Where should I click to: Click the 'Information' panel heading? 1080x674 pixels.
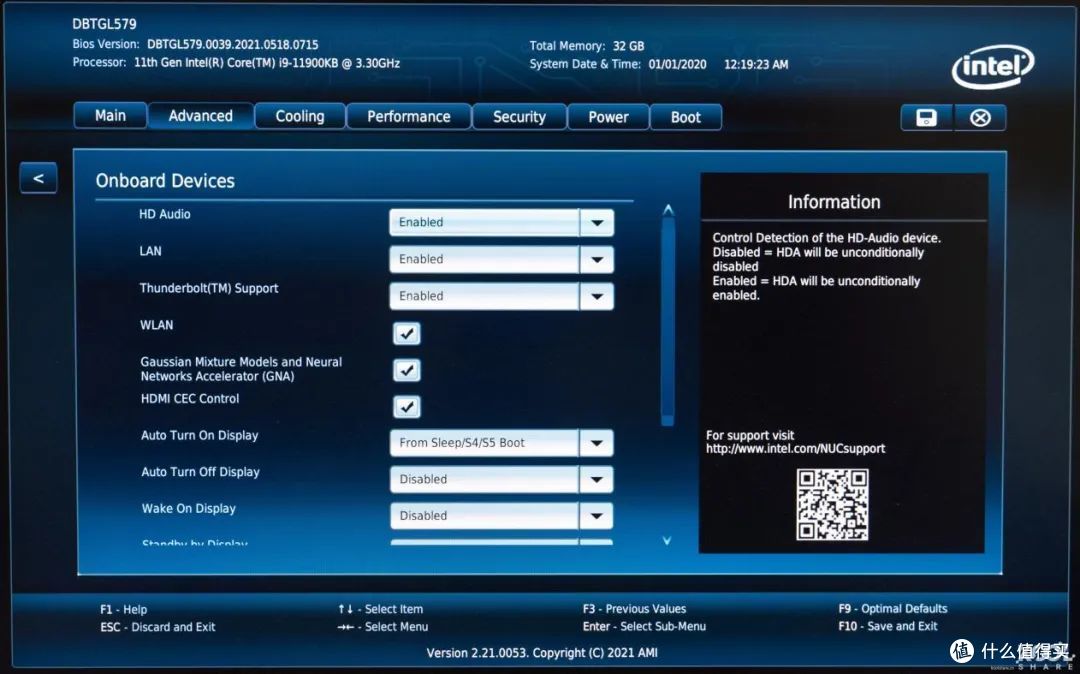coord(834,202)
